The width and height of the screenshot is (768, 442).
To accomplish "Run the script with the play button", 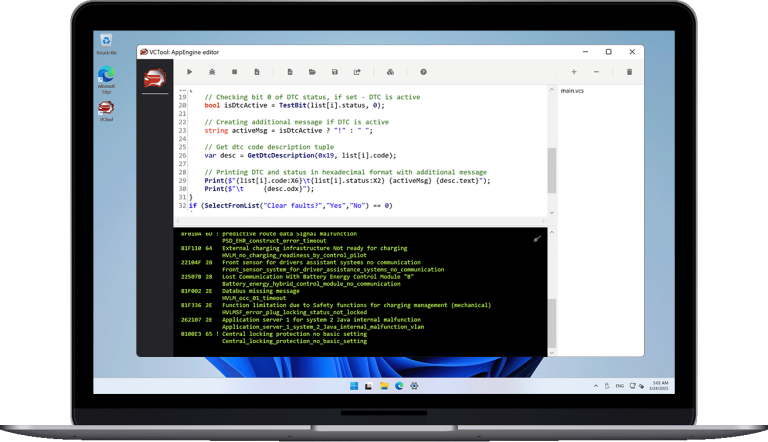I will pos(189,72).
